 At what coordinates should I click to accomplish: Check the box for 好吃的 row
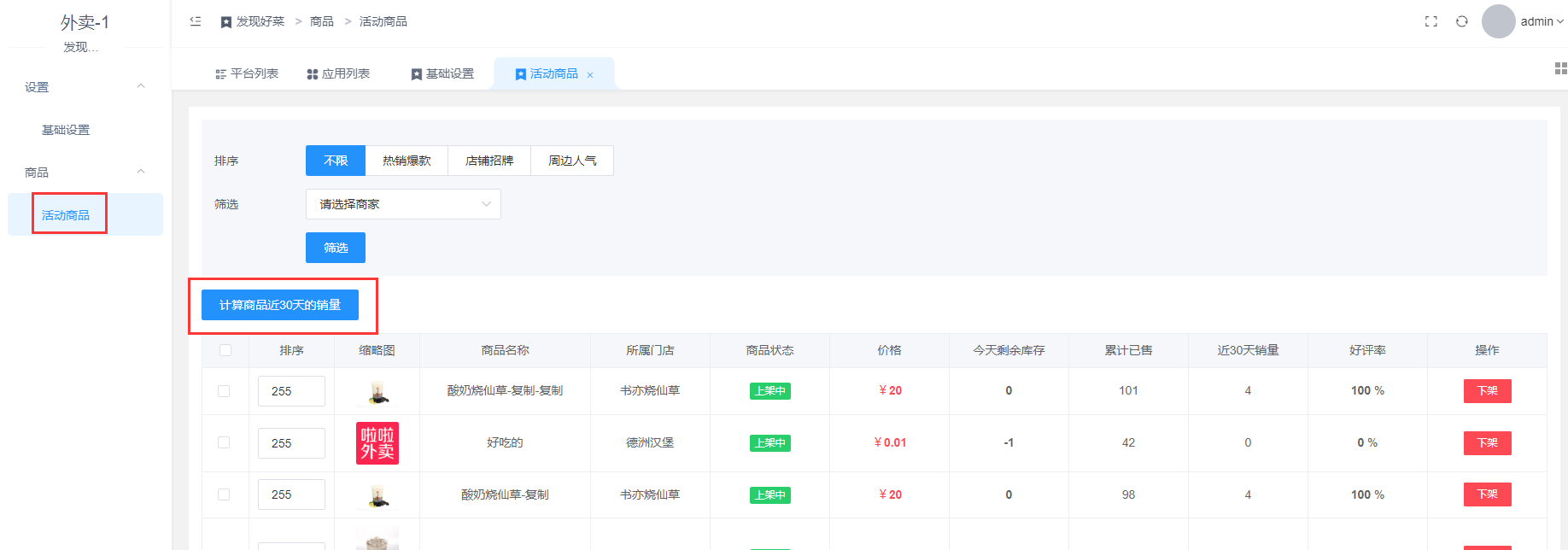[x=224, y=442]
